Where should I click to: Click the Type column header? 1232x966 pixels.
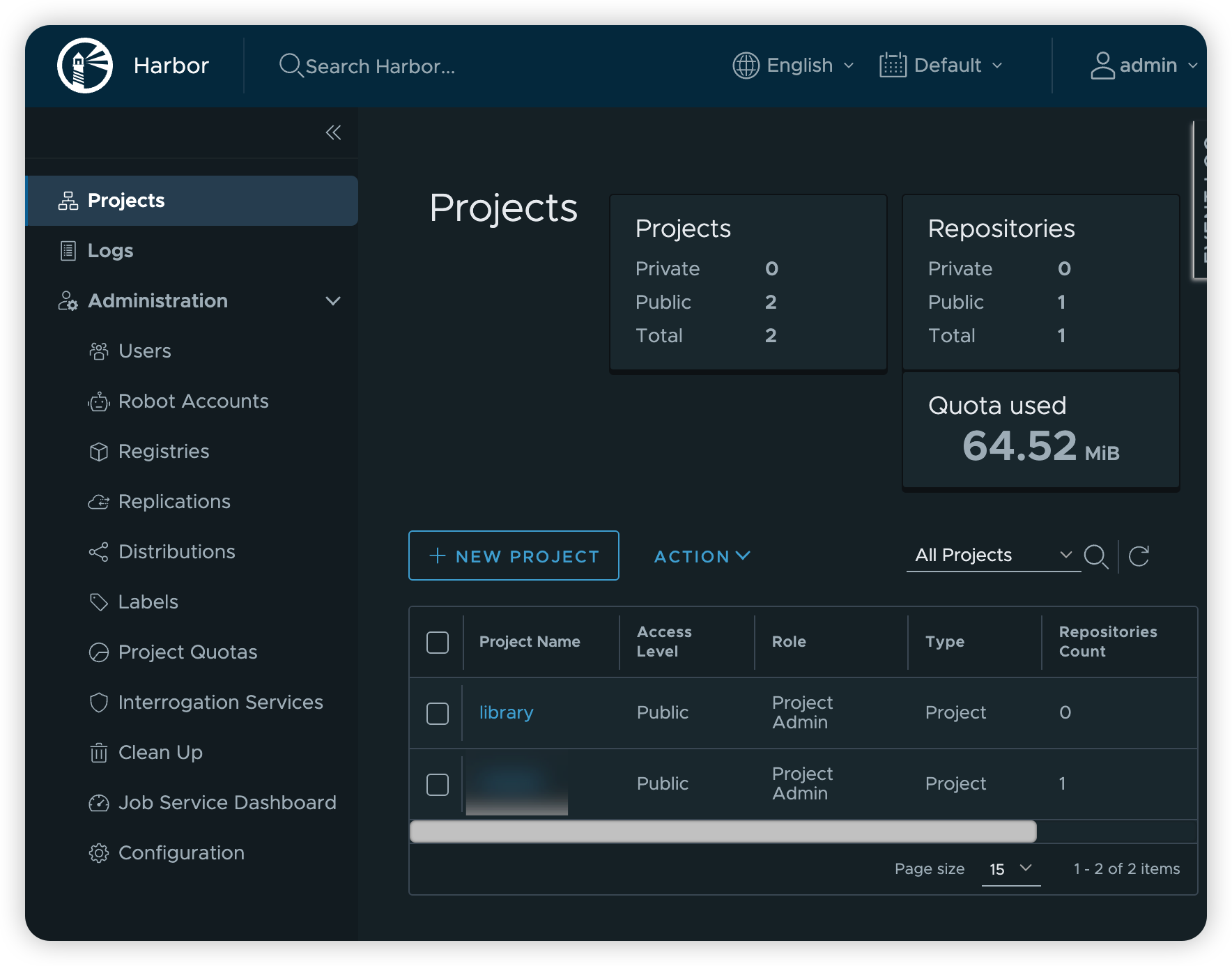click(945, 642)
